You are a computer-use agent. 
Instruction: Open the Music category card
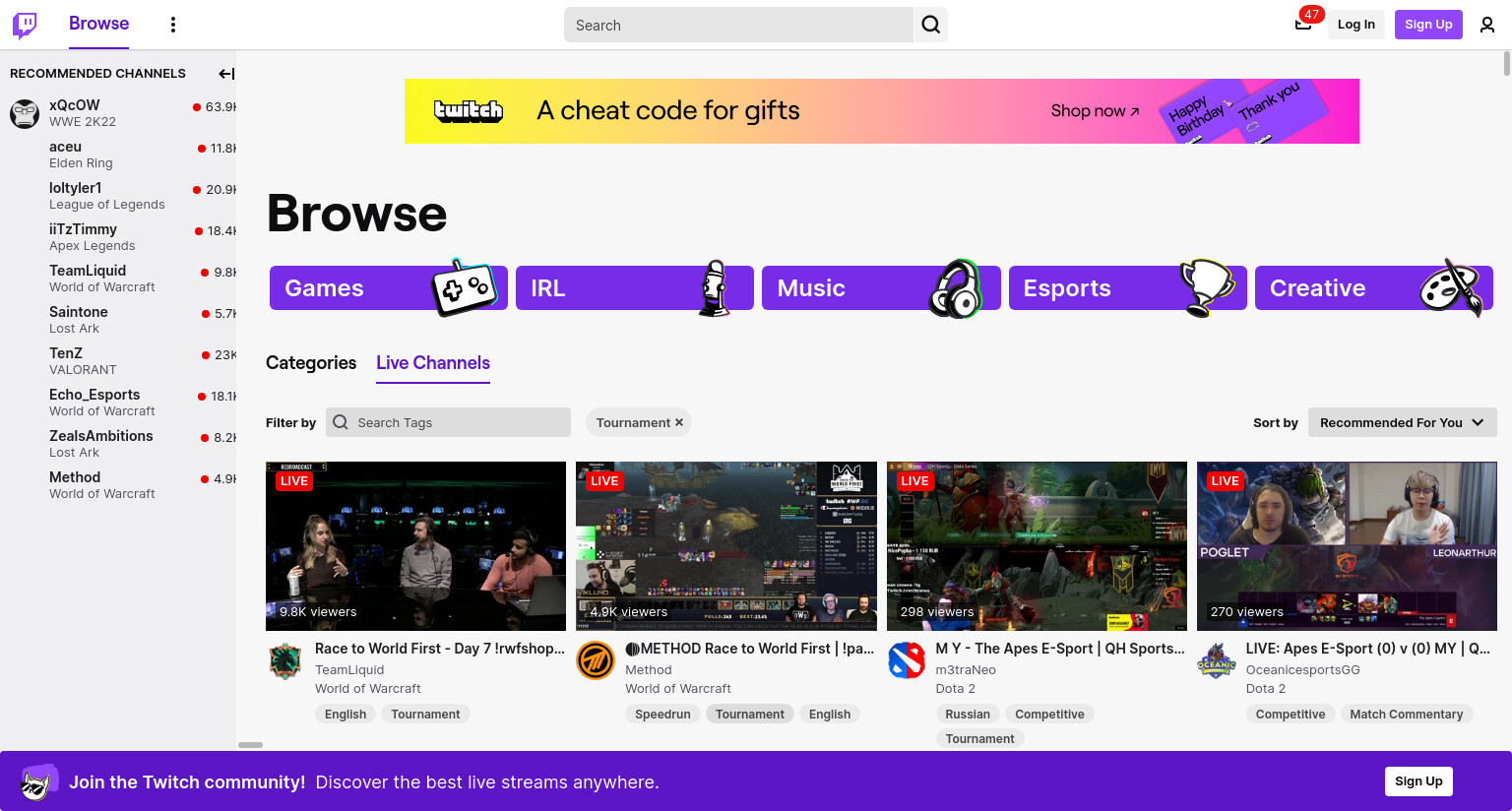pos(881,288)
